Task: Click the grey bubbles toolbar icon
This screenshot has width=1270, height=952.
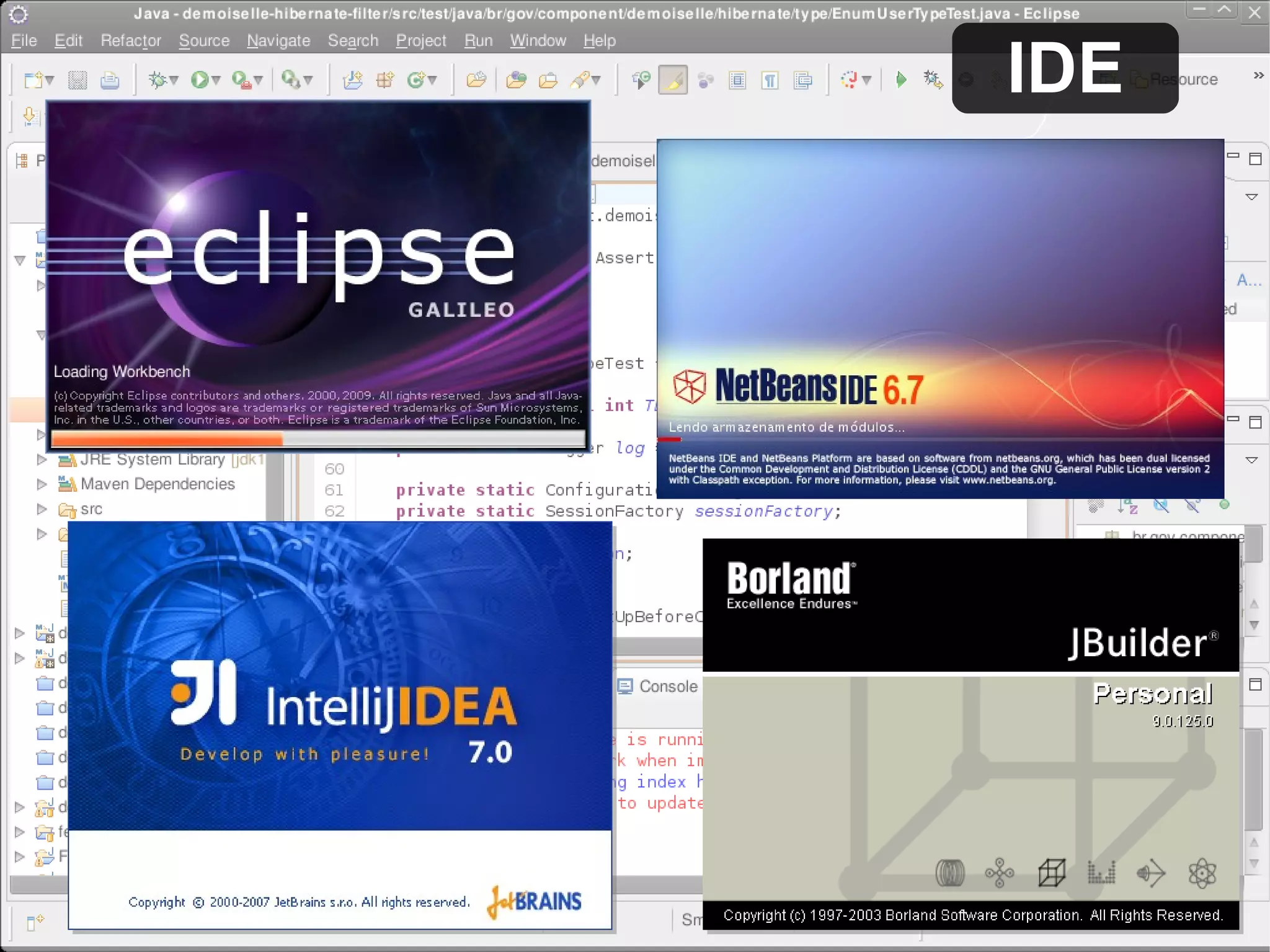Action: [705, 80]
